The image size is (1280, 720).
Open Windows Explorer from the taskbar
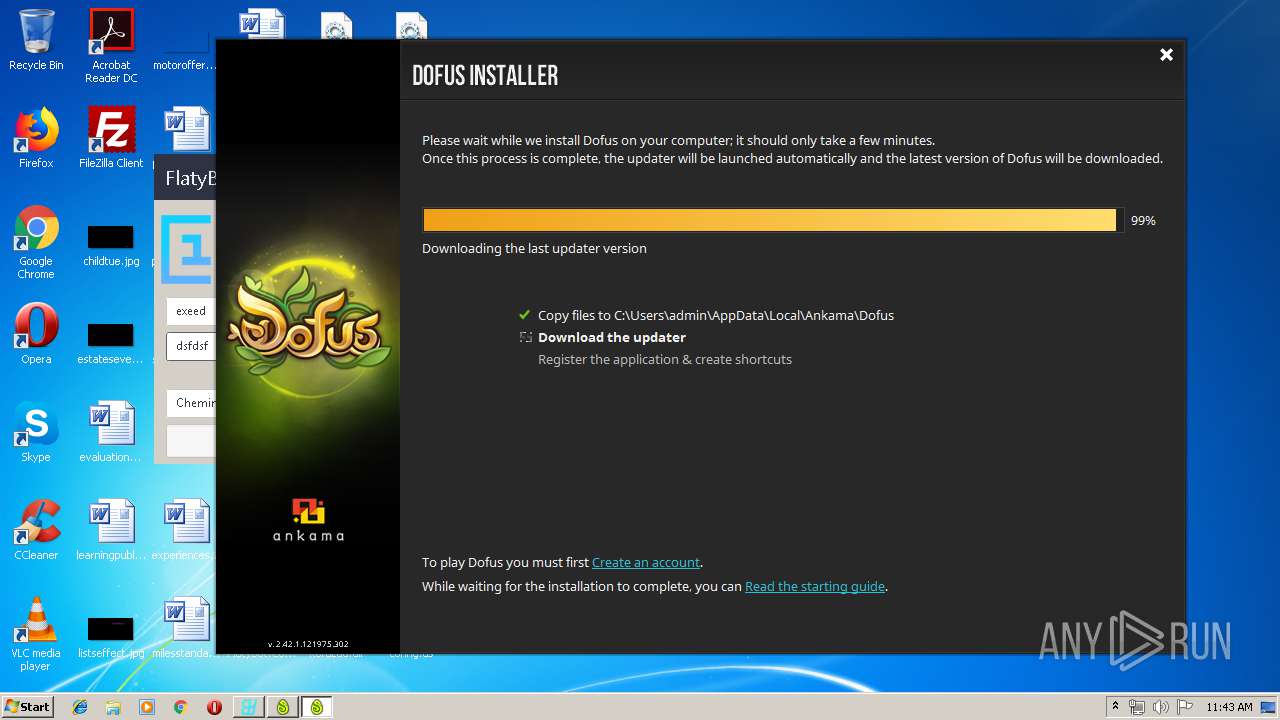pos(113,707)
